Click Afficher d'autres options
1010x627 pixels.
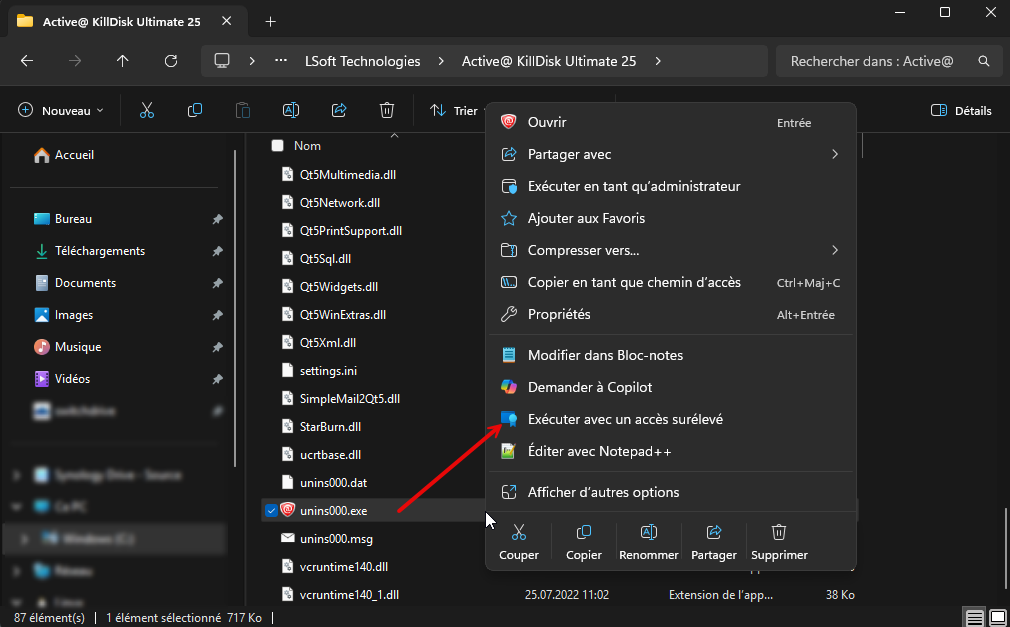[671, 492]
